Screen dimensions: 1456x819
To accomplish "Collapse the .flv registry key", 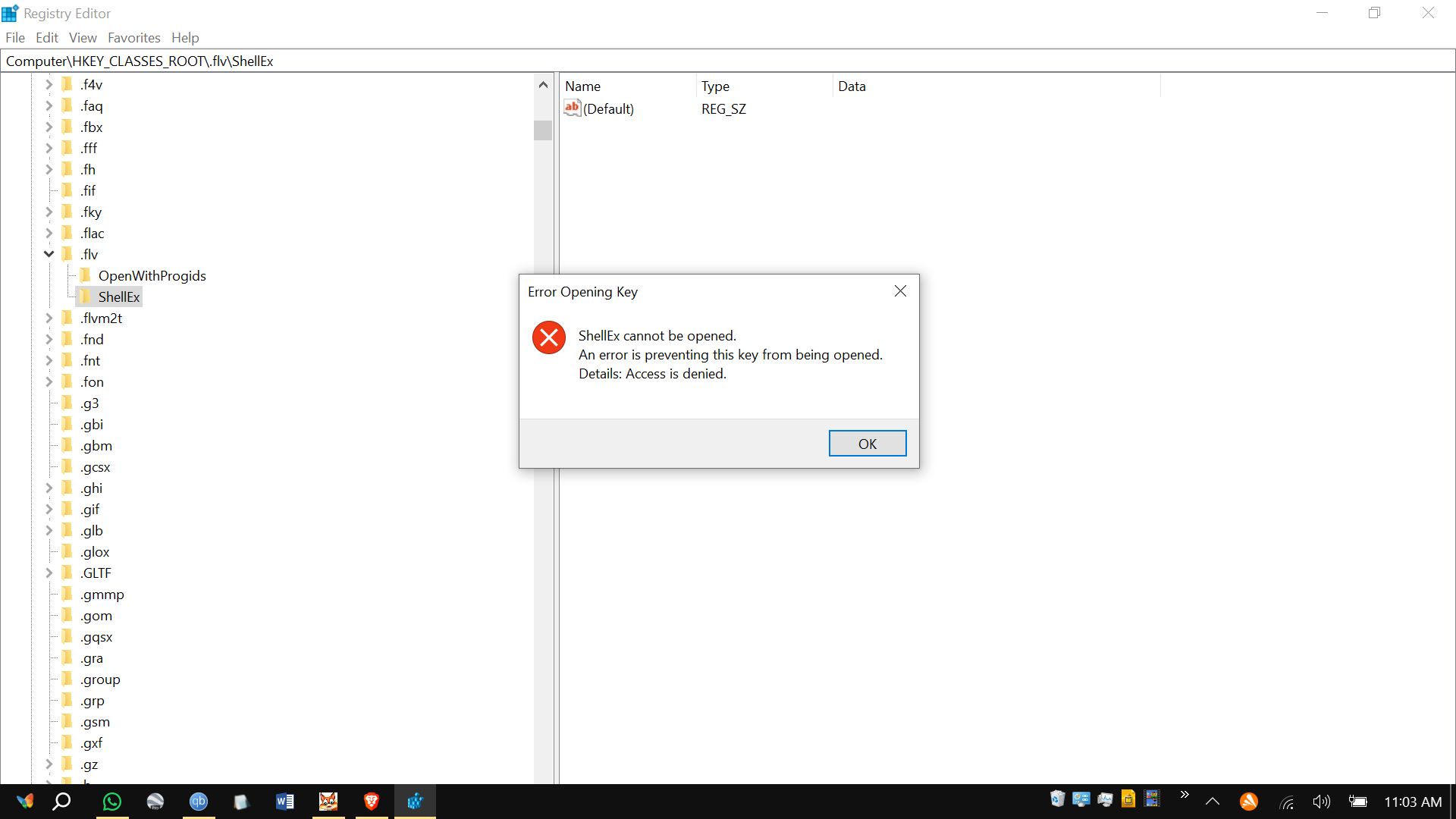I will 49,254.
